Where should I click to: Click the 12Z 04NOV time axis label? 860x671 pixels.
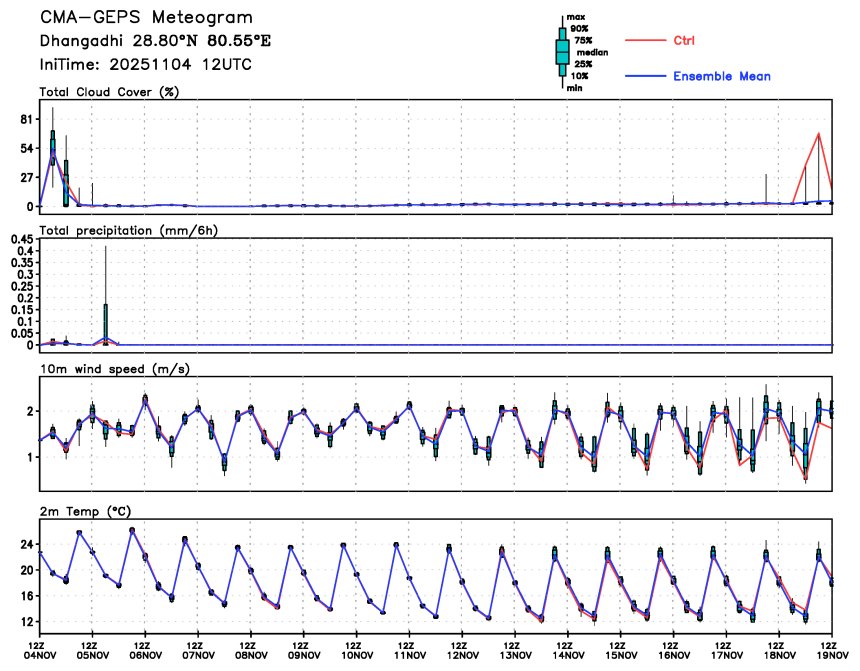pos(39,651)
